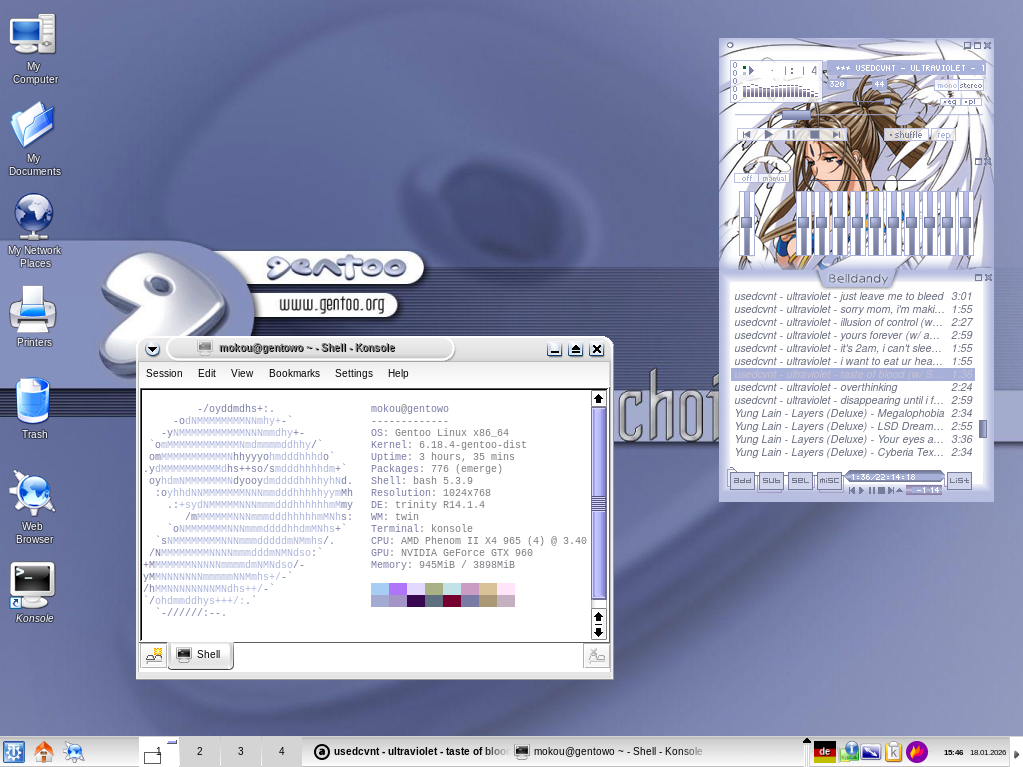The width and height of the screenshot is (1023, 767).
Task: Click the sel button in the playlist
Action: pos(799,480)
